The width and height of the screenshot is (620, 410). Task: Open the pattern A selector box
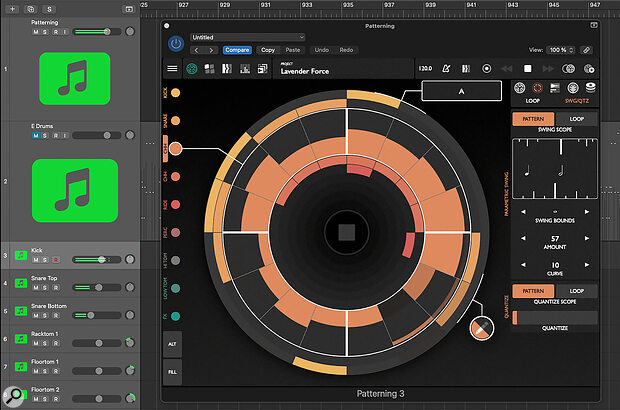pos(462,91)
